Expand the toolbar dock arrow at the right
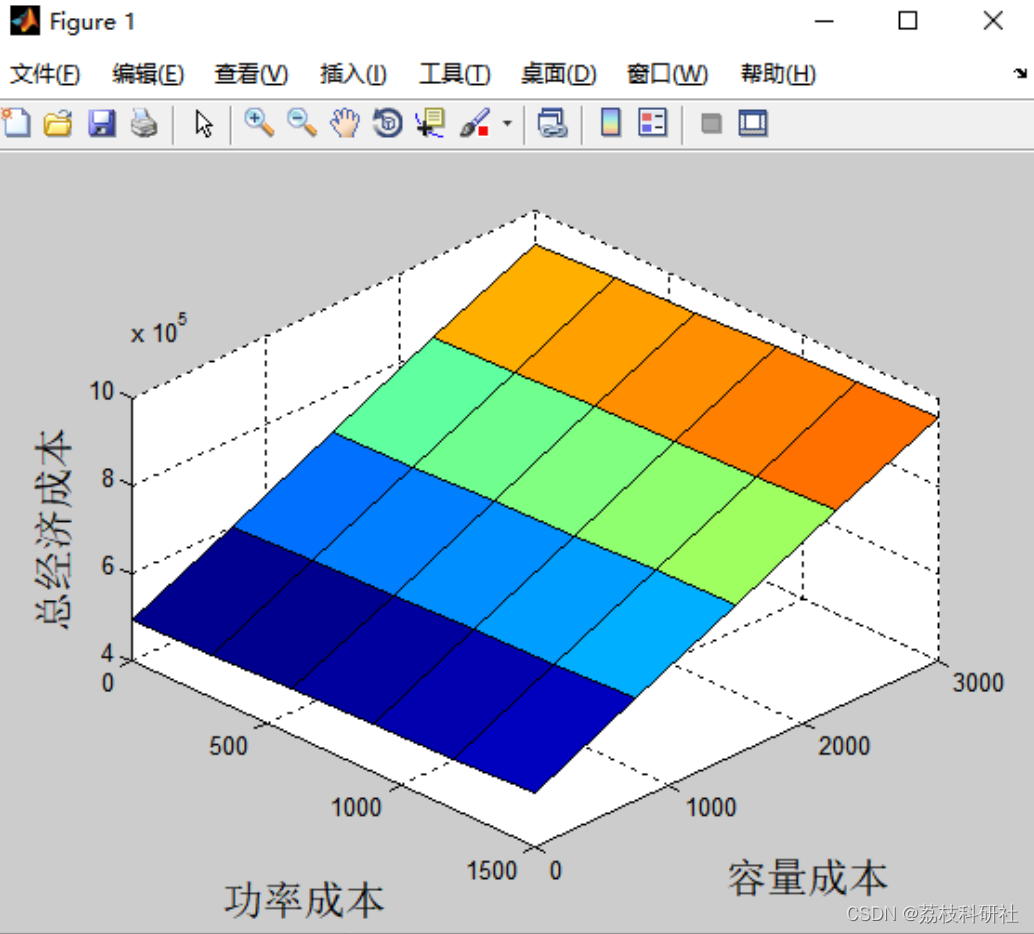Screen dimensions: 1034x934 click(x=1020, y=73)
